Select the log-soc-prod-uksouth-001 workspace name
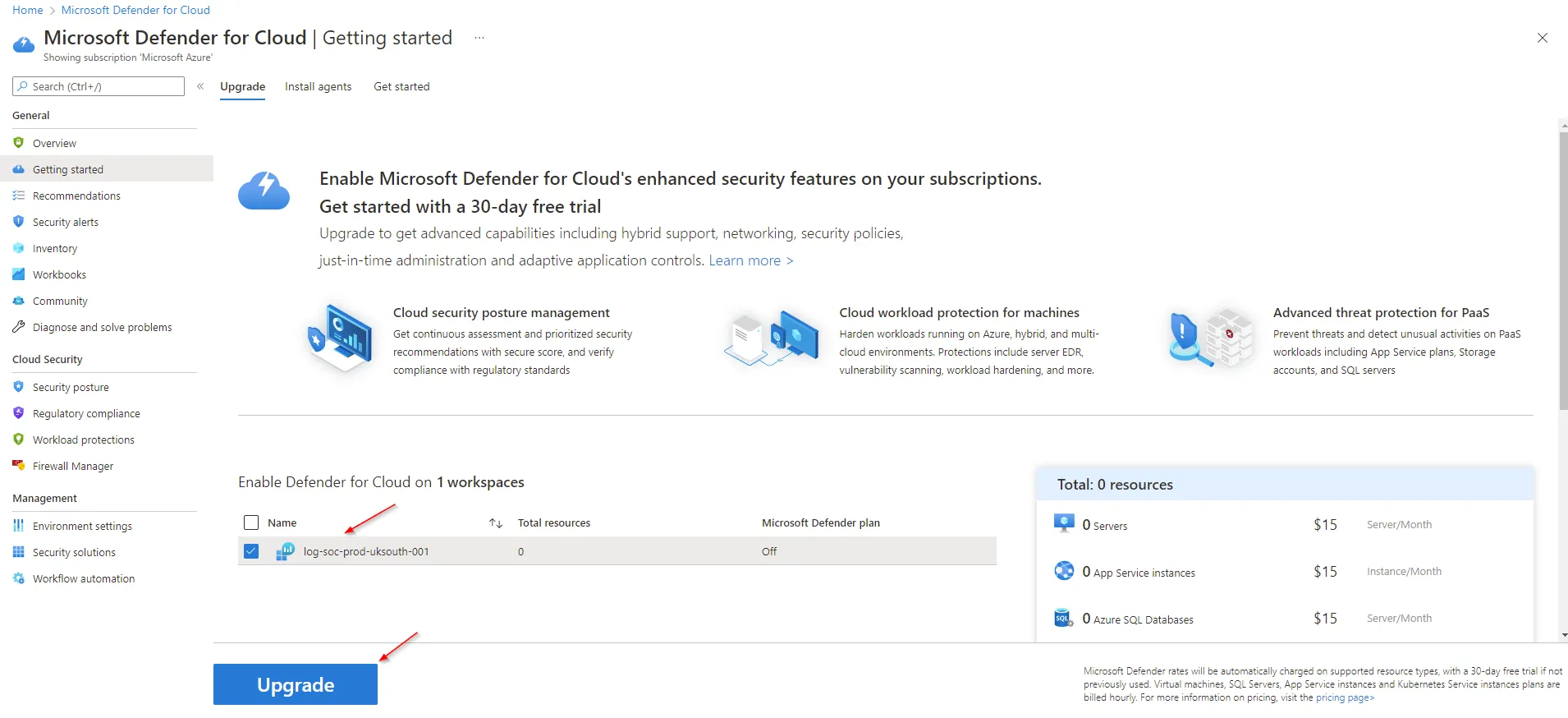 coord(366,551)
